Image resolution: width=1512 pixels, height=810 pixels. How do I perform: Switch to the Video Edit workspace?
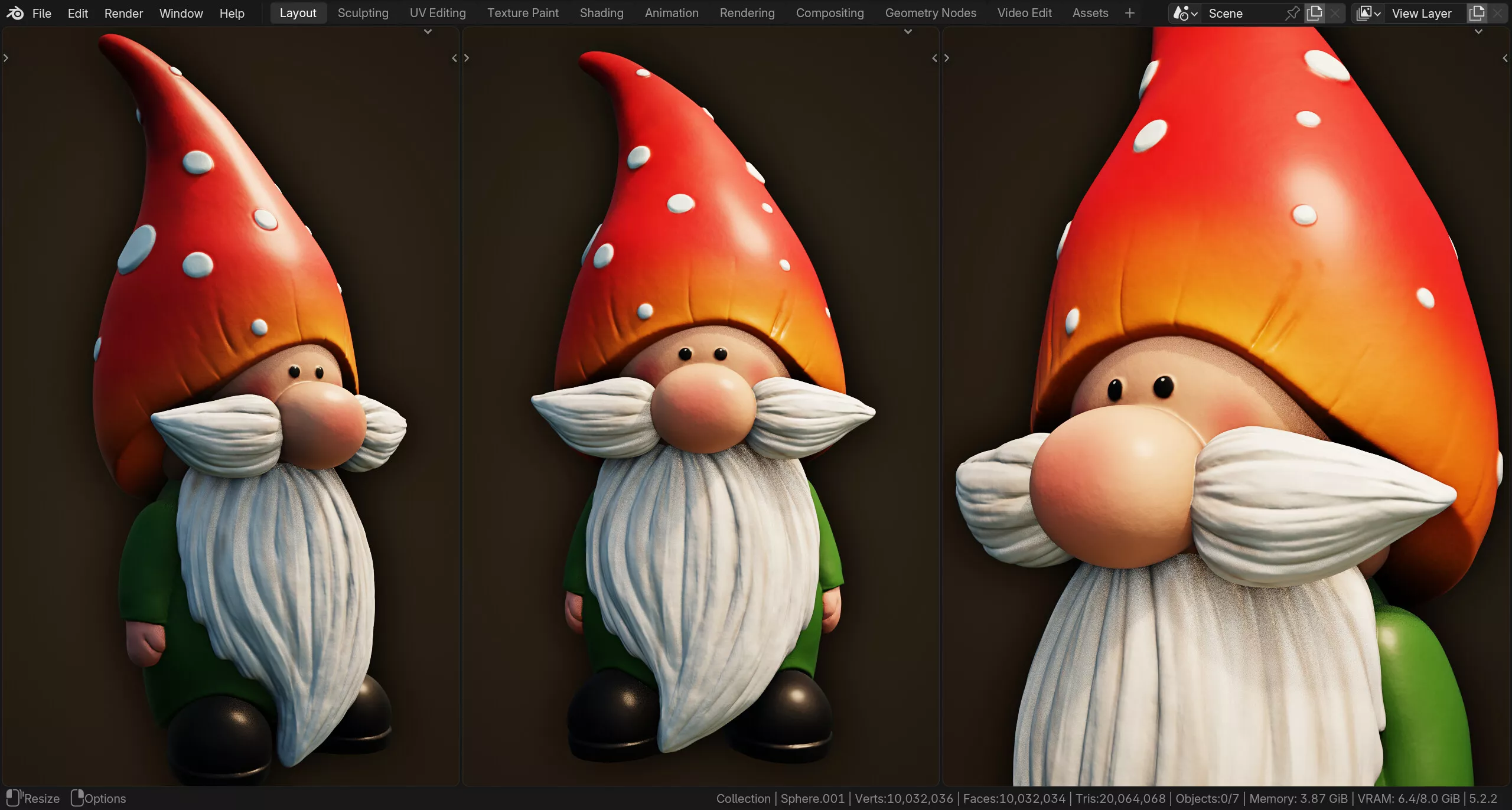coord(1024,13)
